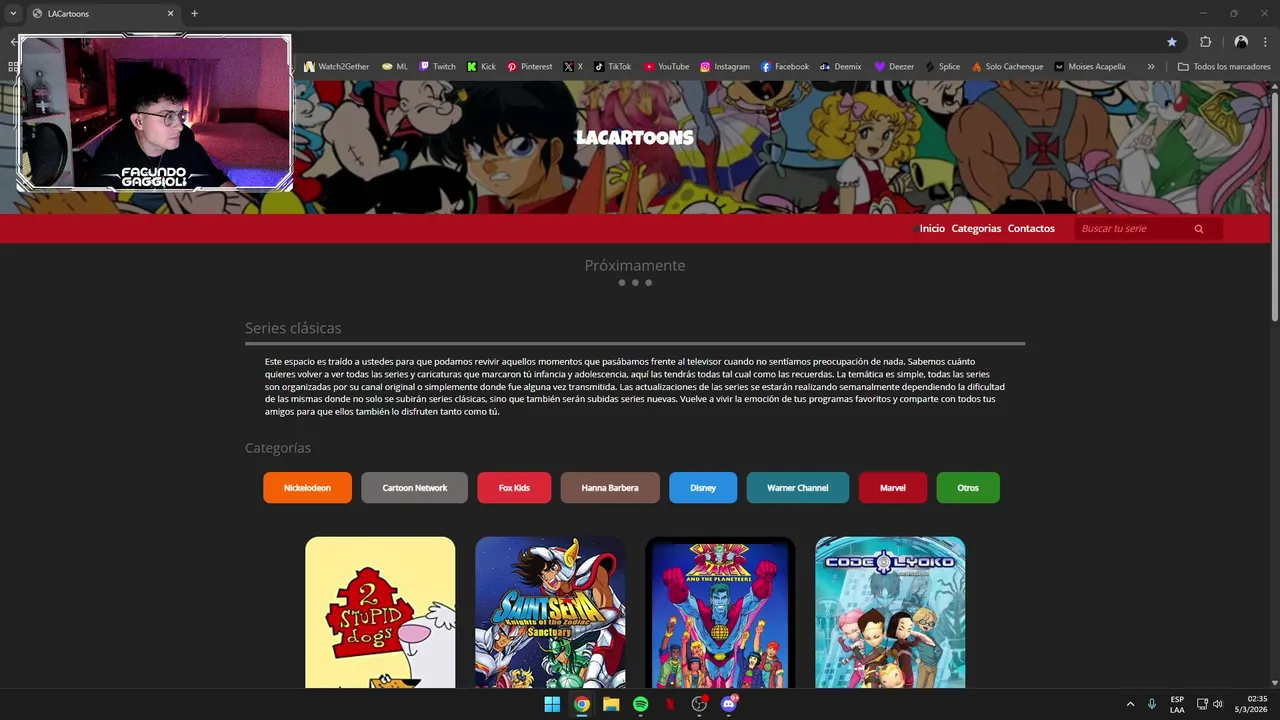Viewport: 1280px width, 720px height.
Task: Open the Code Lyoko series poster
Action: (x=890, y=612)
